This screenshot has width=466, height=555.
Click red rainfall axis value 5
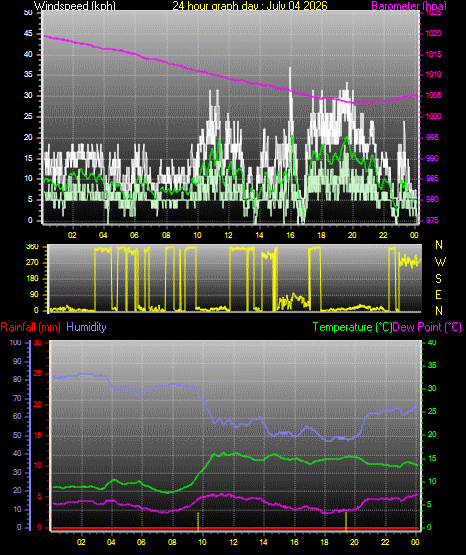coord(39,497)
